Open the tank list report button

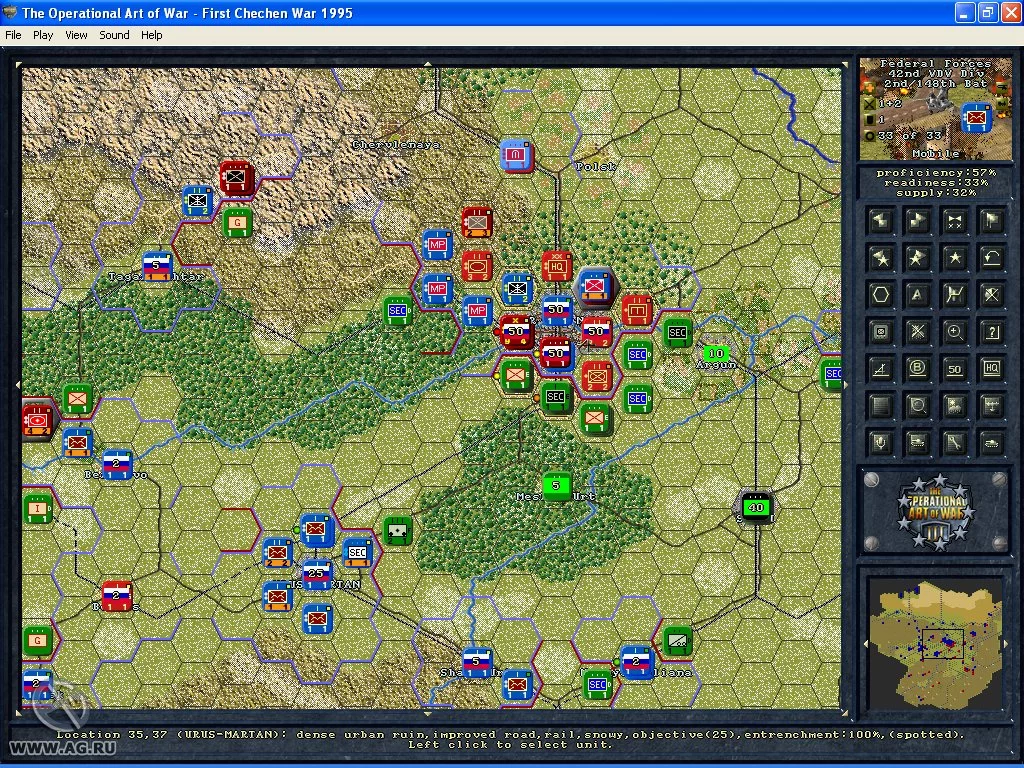pyautogui.click(x=917, y=443)
